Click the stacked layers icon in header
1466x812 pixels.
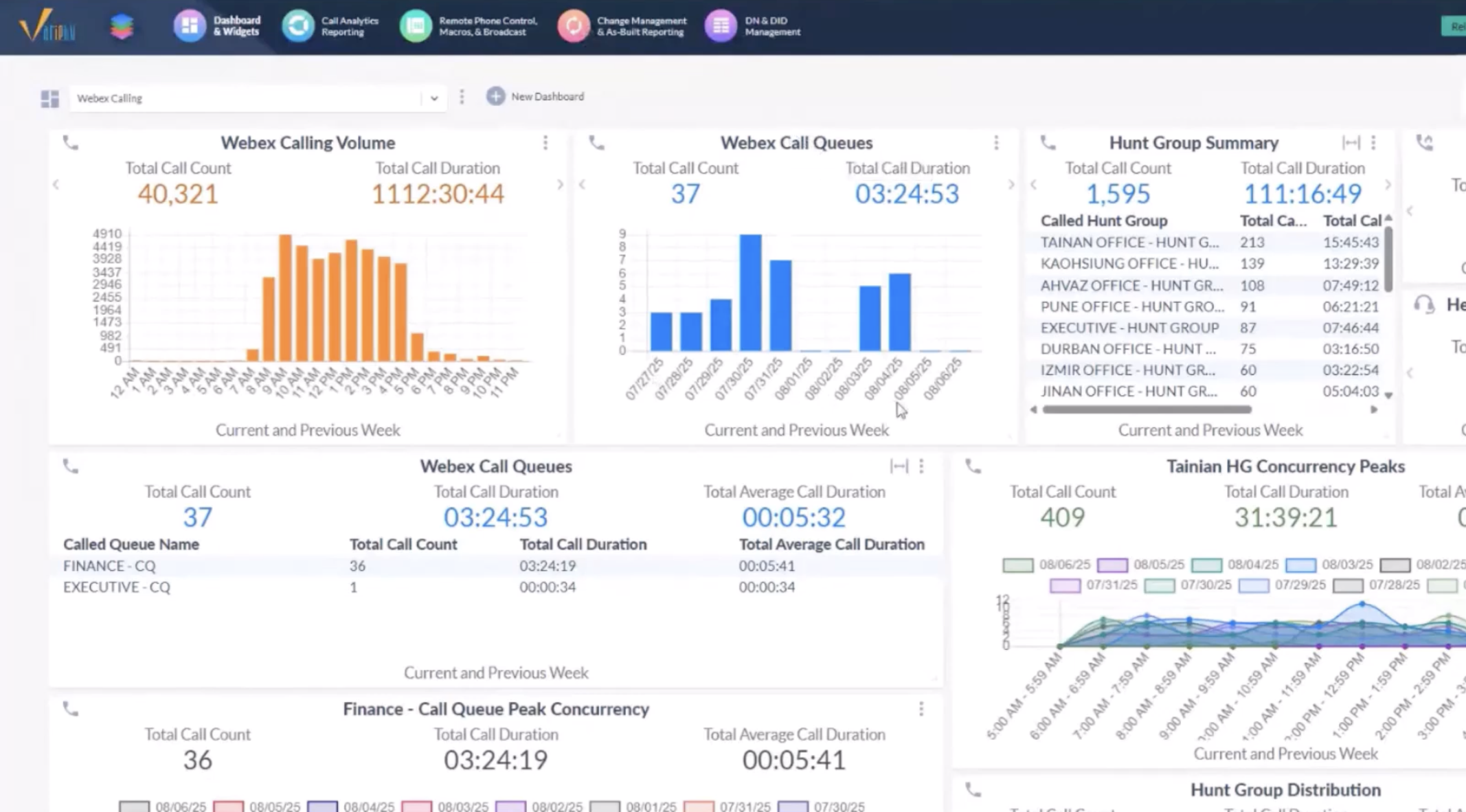(122, 27)
